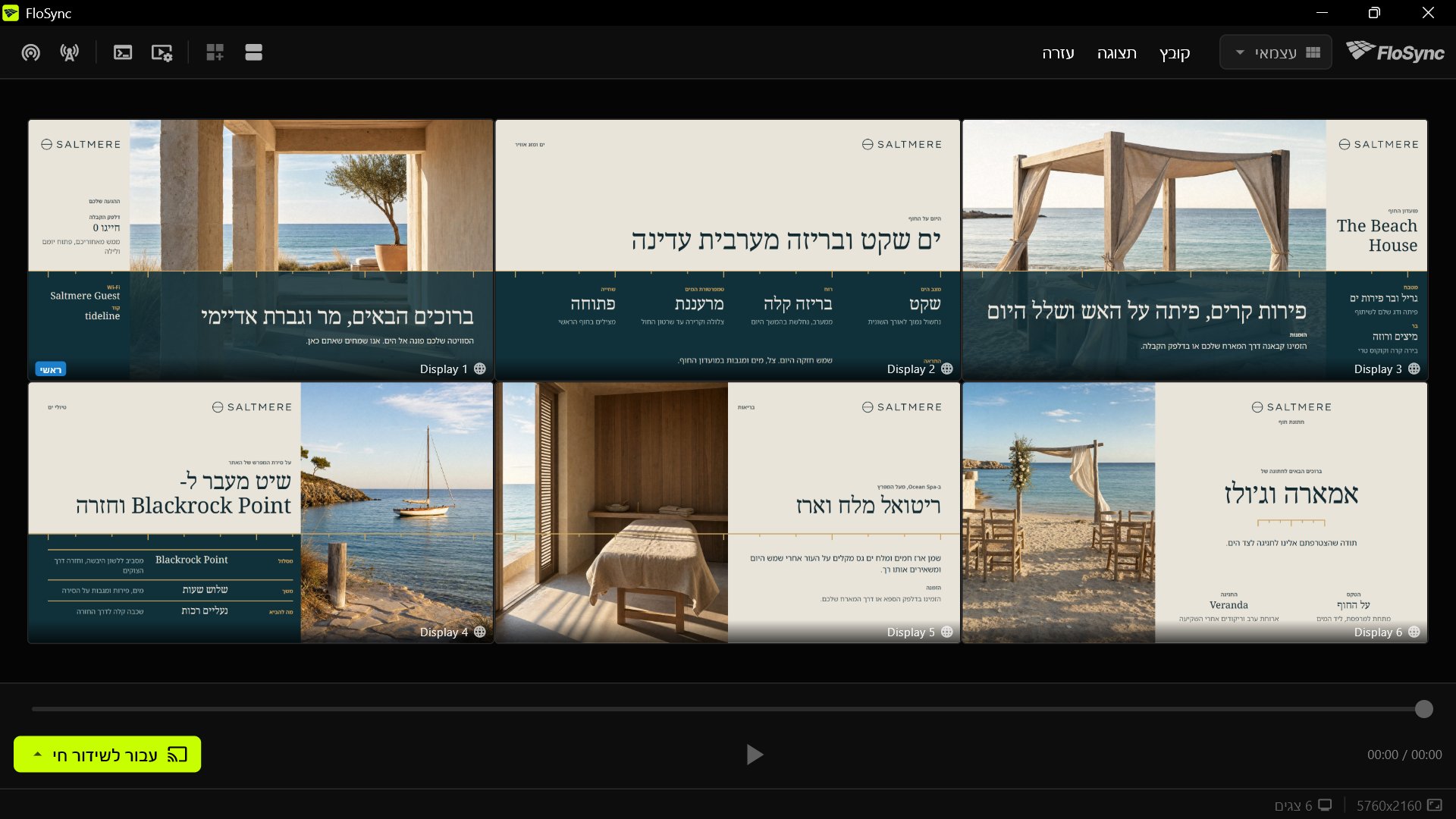Click the add grid layout icon
This screenshot has width=1456, height=819.
click(x=215, y=52)
